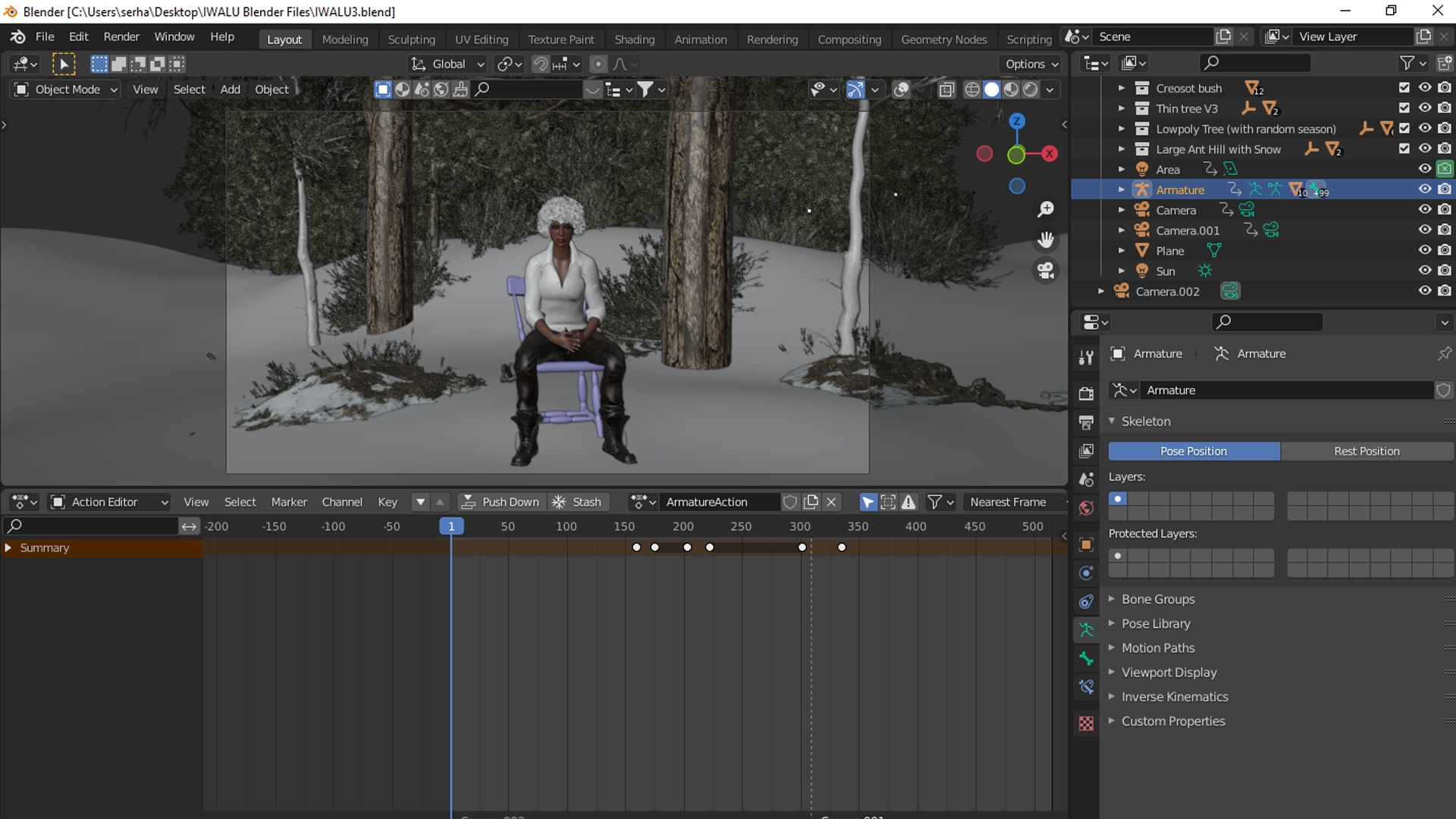Pin the properties editor context
Screen dimensions: 1456x819
tap(1444, 353)
